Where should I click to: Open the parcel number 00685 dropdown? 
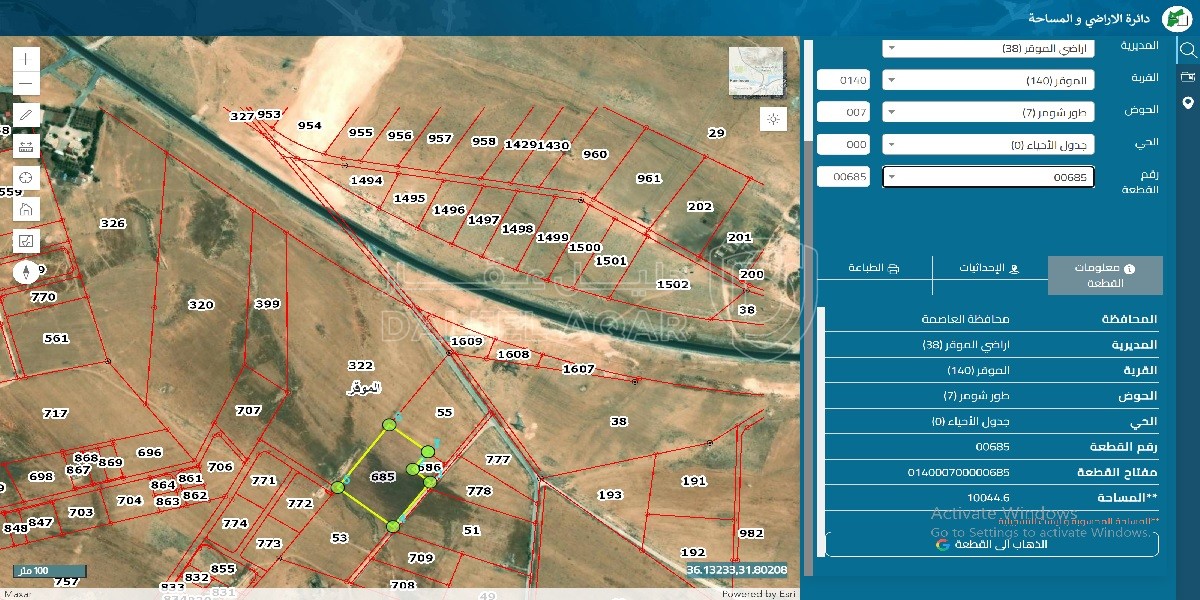[x=988, y=177]
